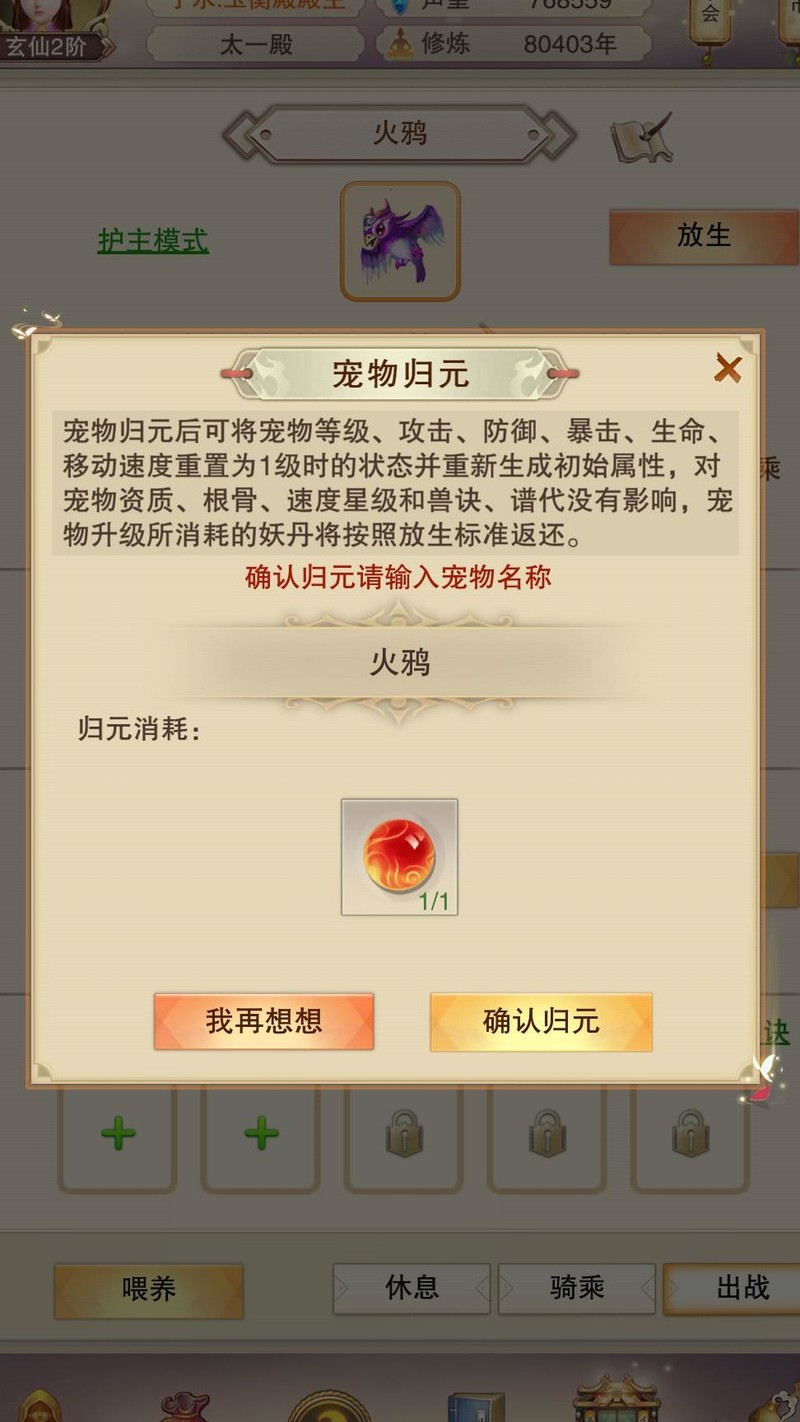
Task: Click the middle locked padlock slot
Action: [547, 1134]
